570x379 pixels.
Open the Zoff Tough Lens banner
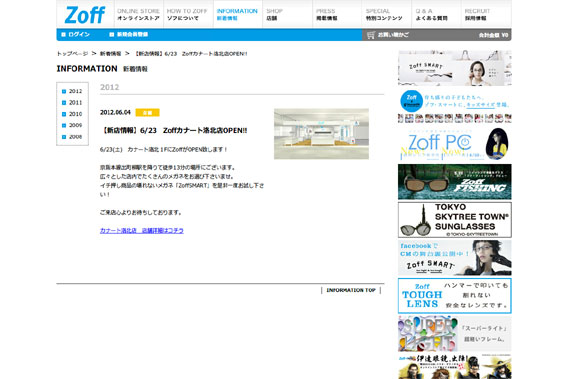click(454, 296)
